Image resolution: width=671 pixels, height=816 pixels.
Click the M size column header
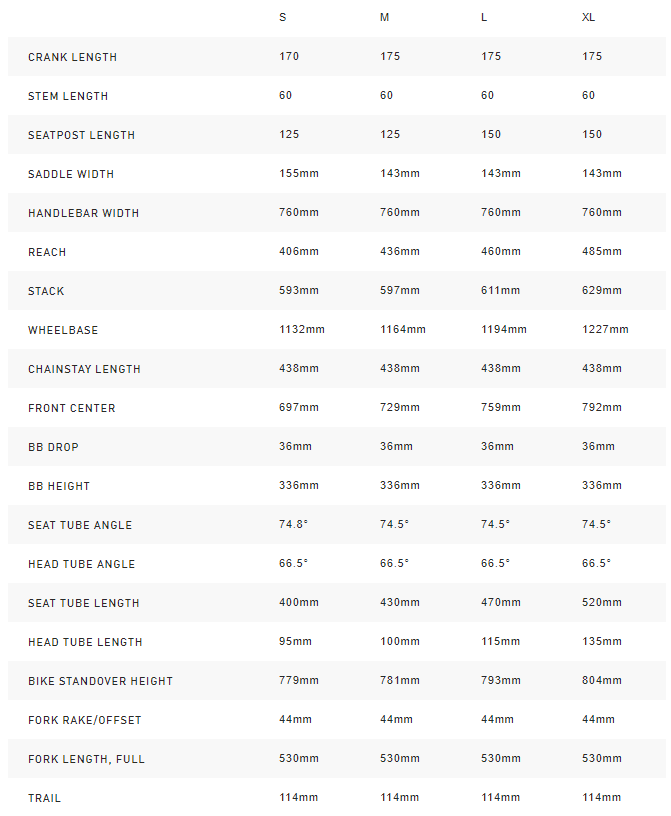click(385, 18)
